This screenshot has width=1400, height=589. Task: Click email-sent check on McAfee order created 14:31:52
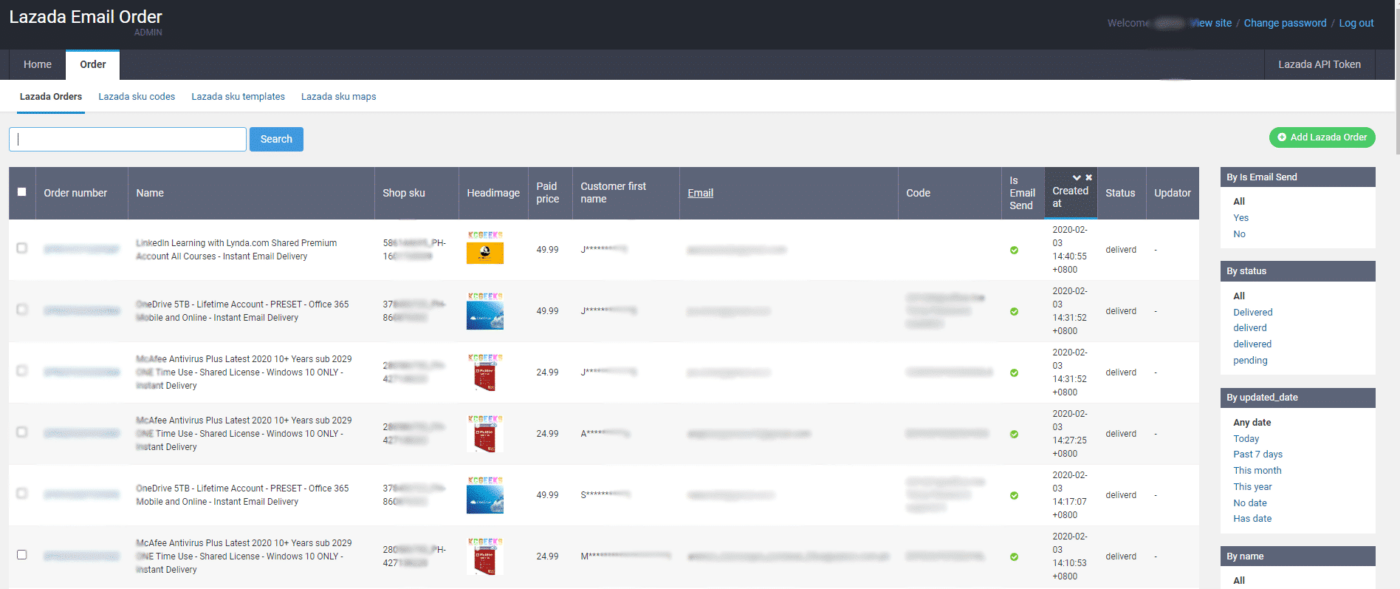[x=1014, y=373]
